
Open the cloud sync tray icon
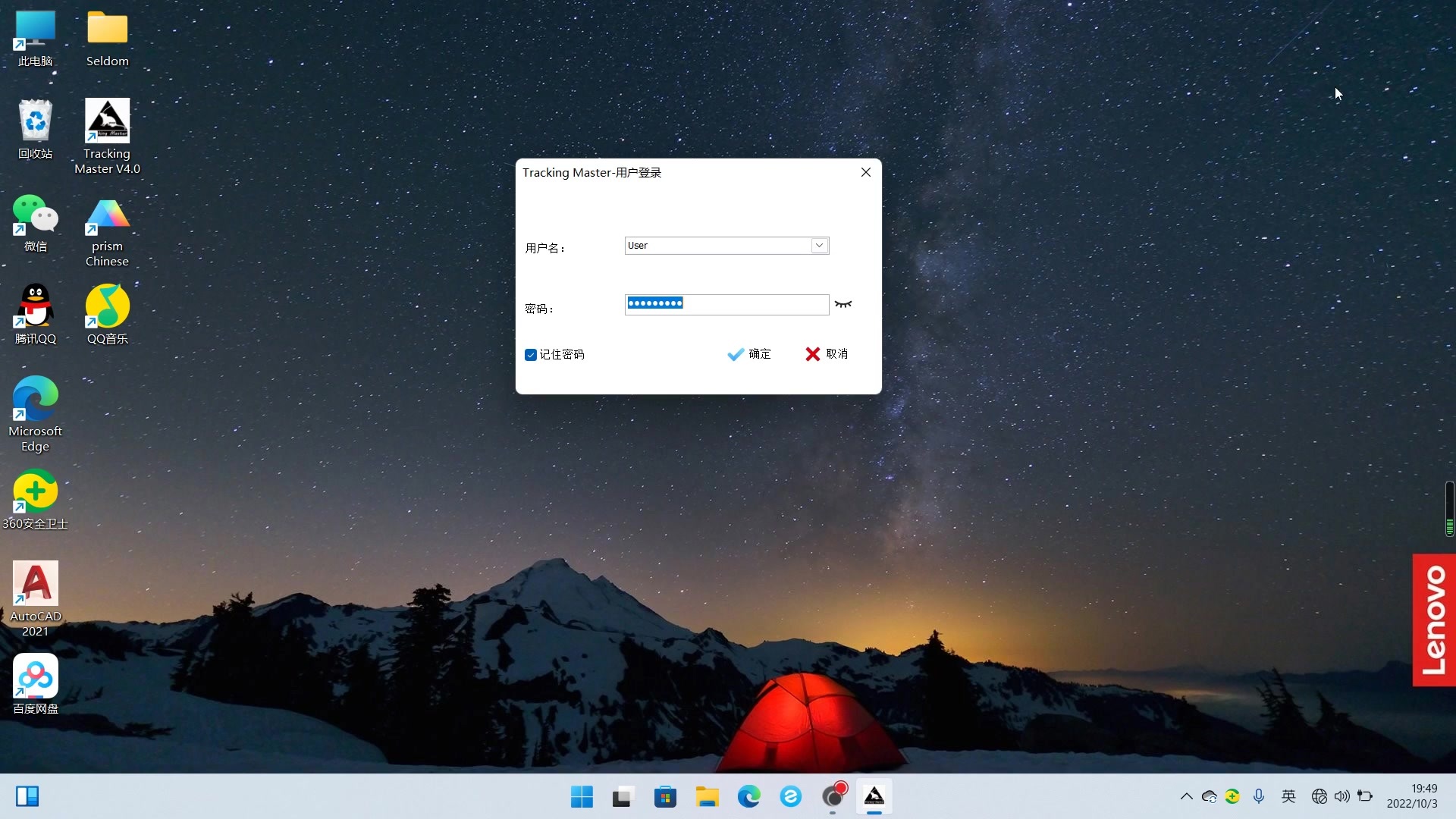click(x=1210, y=796)
